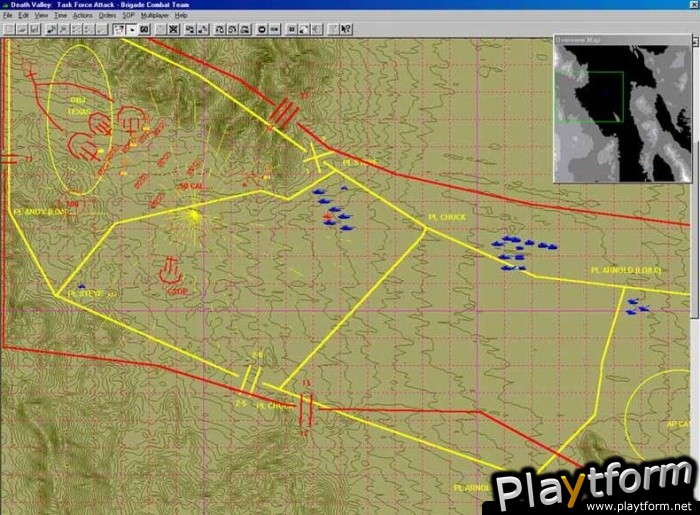The image size is (700, 515).
Task: Select the OBJ TEXAS objective label
Action: [78, 106]
